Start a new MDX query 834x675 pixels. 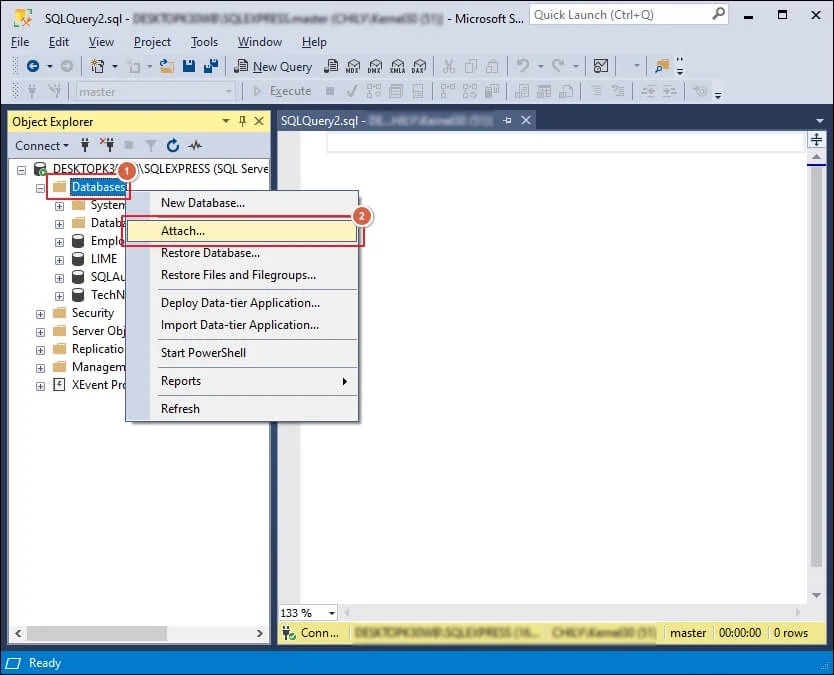click(x=353, y=66)
